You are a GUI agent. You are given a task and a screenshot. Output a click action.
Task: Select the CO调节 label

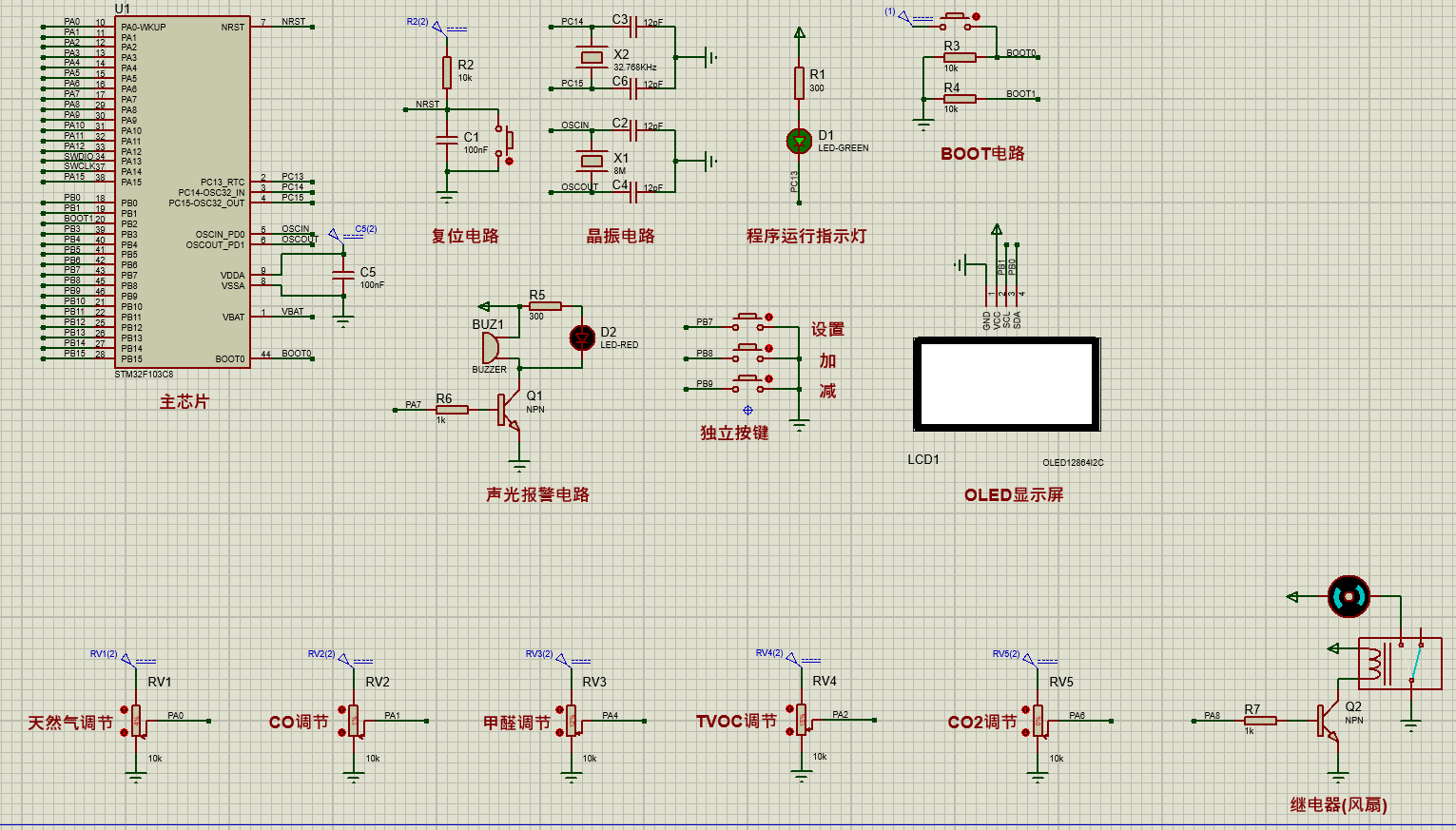[x=299, y=723]
